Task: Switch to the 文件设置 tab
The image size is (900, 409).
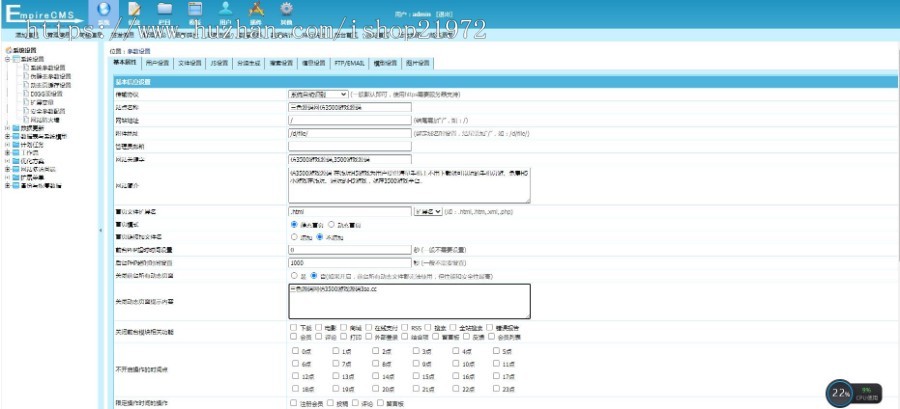Action: pyautogui.click(x=189, y=63)
